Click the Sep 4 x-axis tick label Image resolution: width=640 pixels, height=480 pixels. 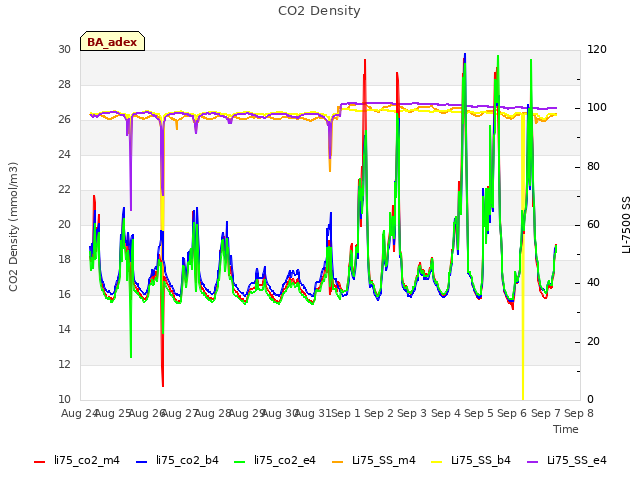(x=446, y=413)
